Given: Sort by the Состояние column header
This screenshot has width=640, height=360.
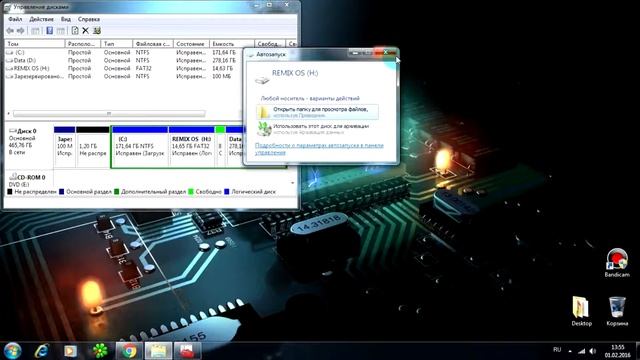Looking at the screenshot, I should coord(191,44).
